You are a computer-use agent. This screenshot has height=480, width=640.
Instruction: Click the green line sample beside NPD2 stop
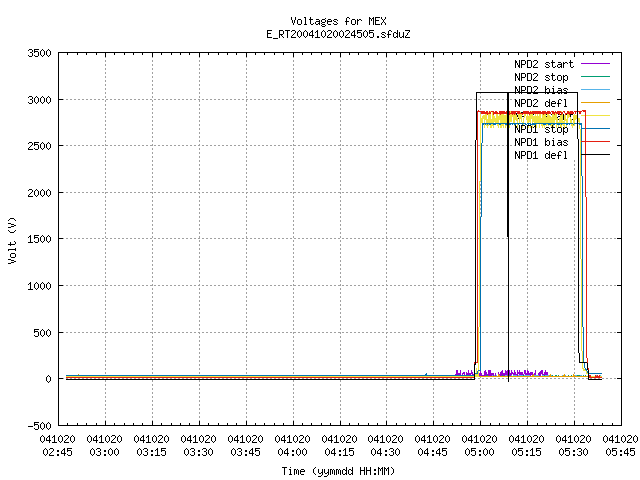596,77
